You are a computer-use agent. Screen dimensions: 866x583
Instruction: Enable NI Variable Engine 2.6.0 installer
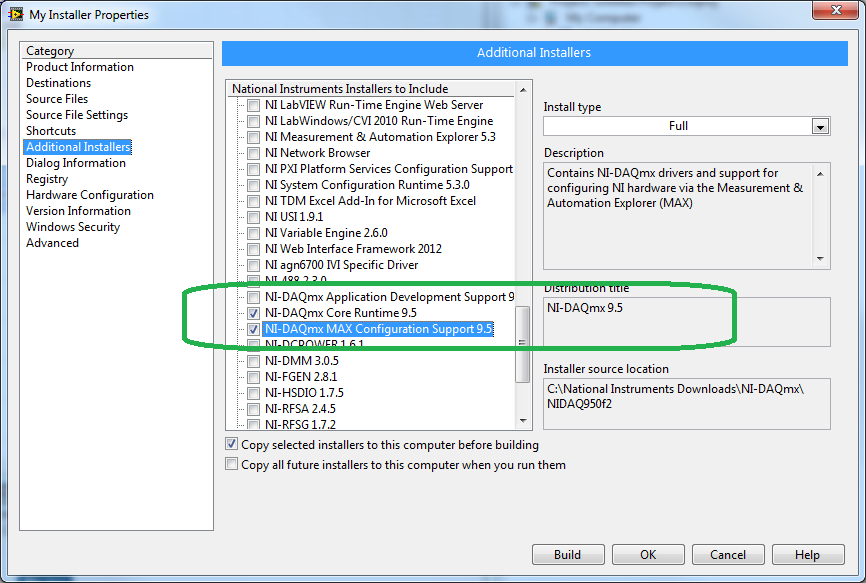254,234
